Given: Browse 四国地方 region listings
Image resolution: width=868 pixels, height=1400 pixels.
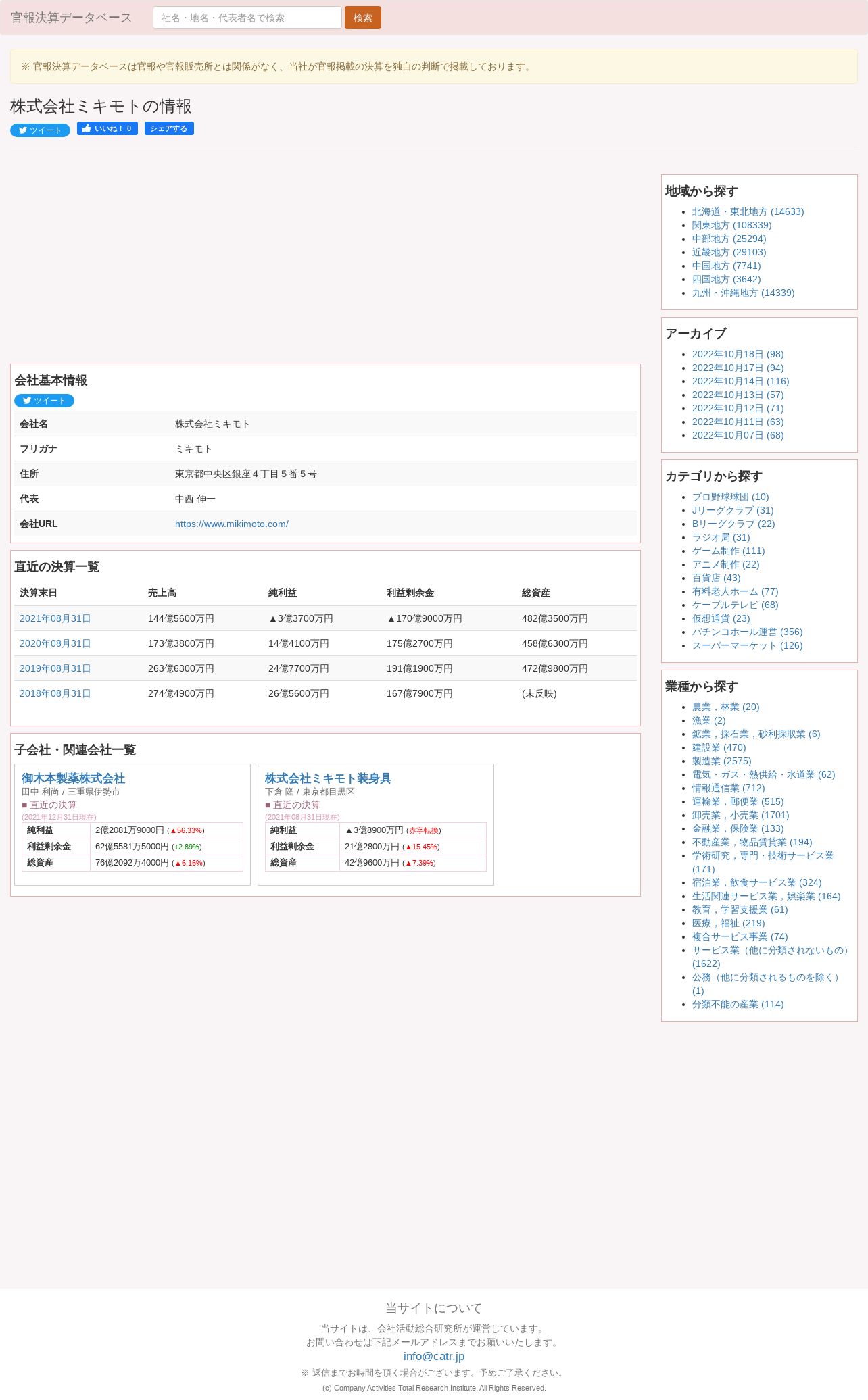Looking at the screenshot, I should pos(726,279).
